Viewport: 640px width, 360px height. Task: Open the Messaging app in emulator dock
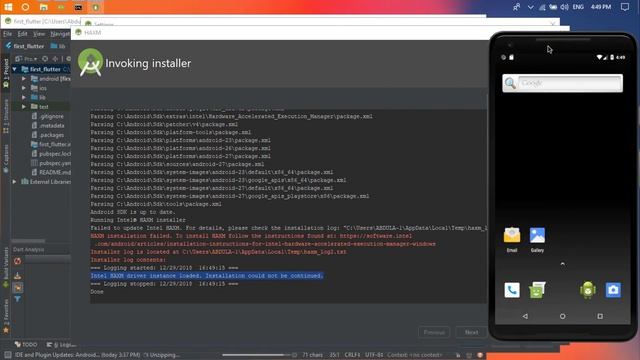click(x=537, y=290)
